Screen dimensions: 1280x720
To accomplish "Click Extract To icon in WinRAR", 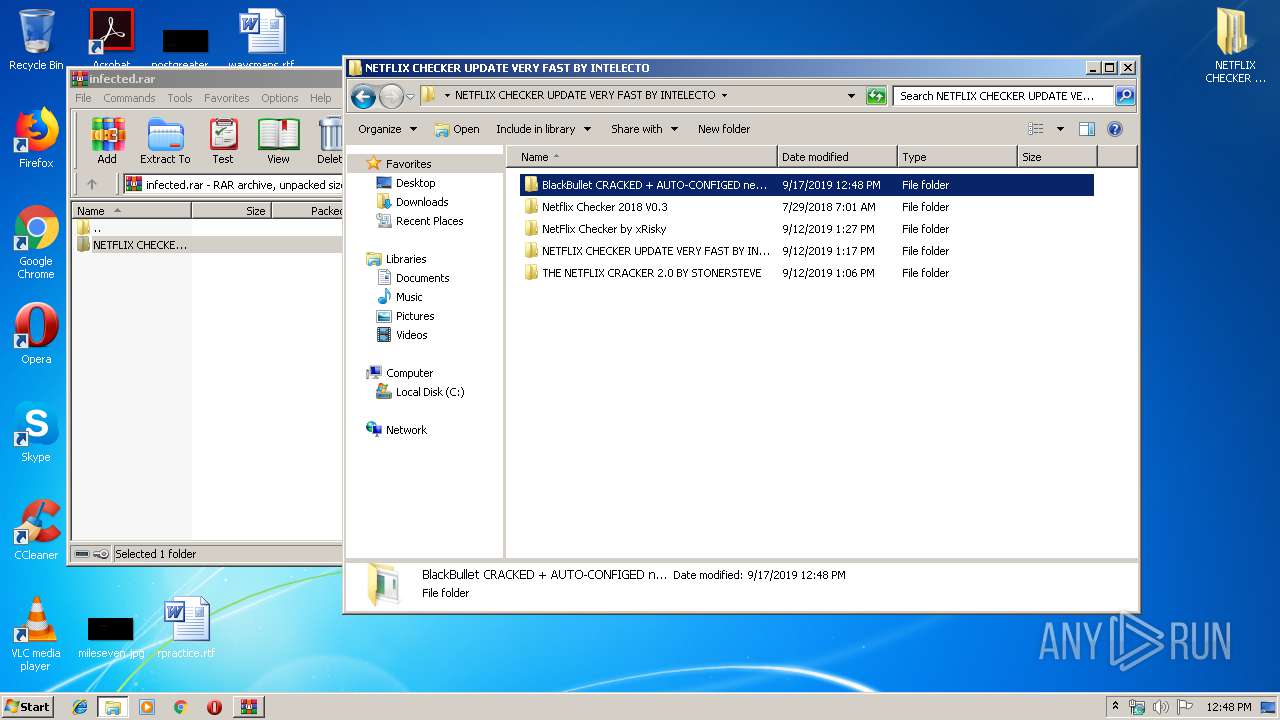I will pos(165,141).
